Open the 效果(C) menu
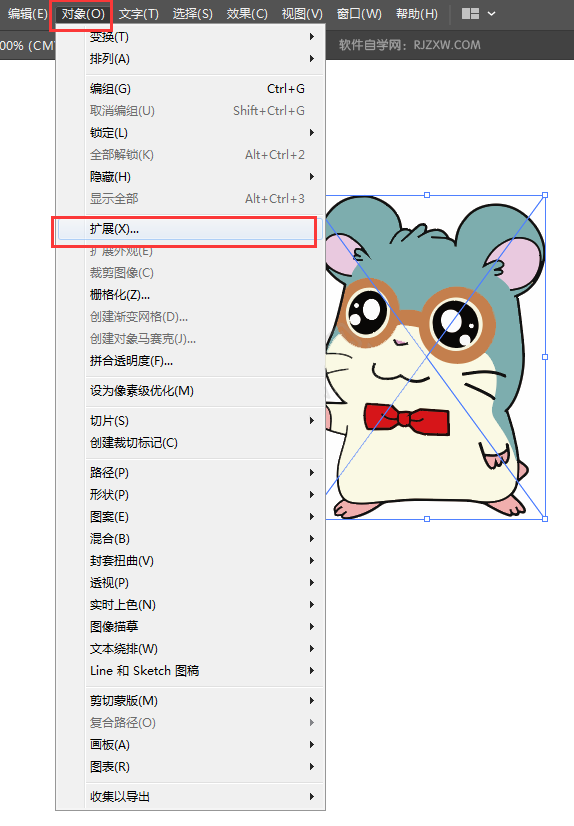Viewport: 574px width, 826px height. pos(247,14)
